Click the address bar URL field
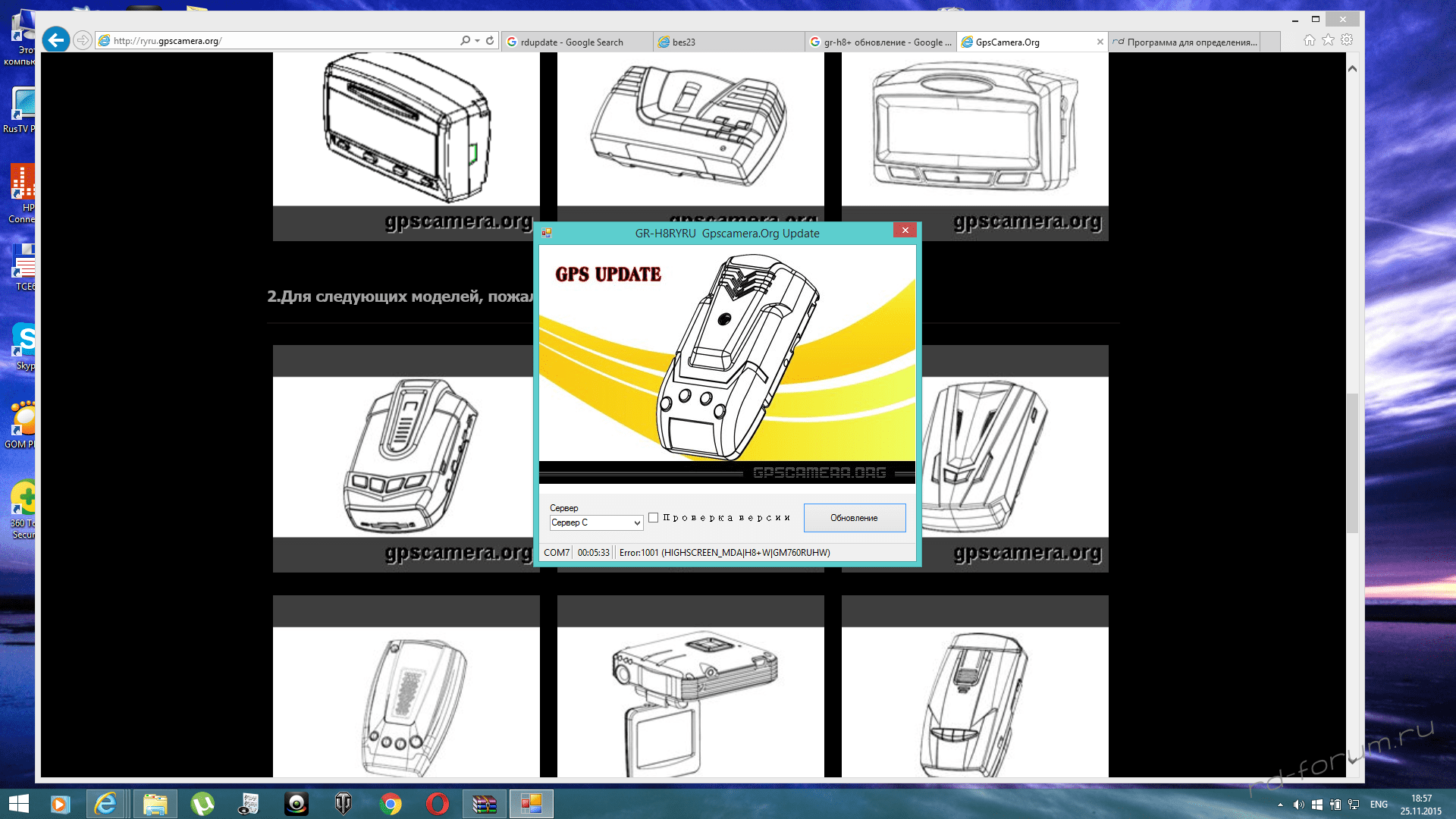Viewport: 1456px width, 819px height. point(277,41)
